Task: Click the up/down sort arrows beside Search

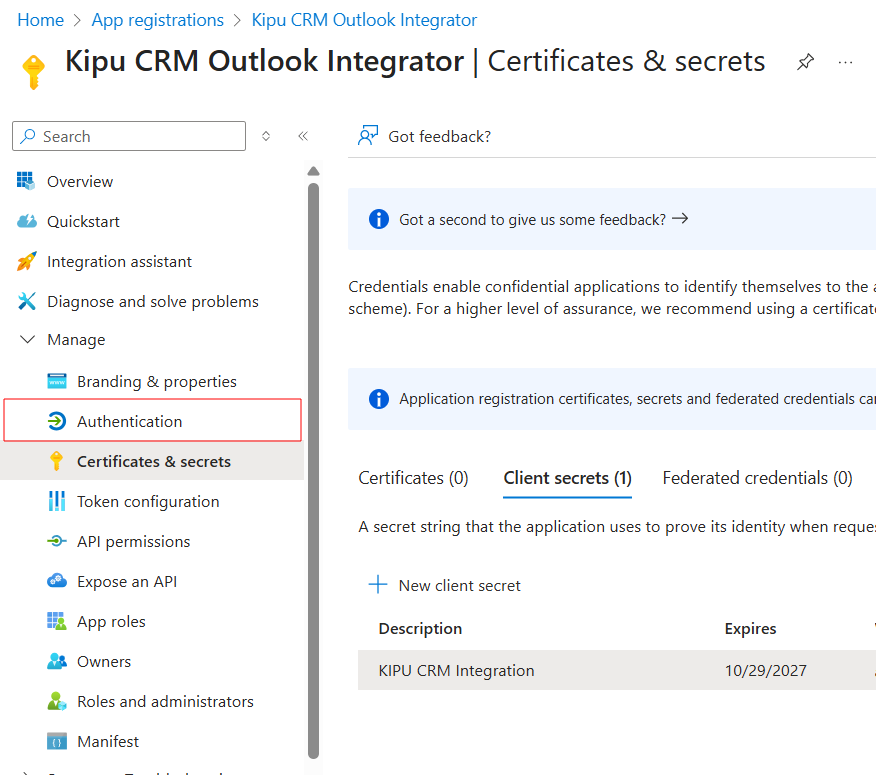Action: pyautogui.click(x=266, y=136)
